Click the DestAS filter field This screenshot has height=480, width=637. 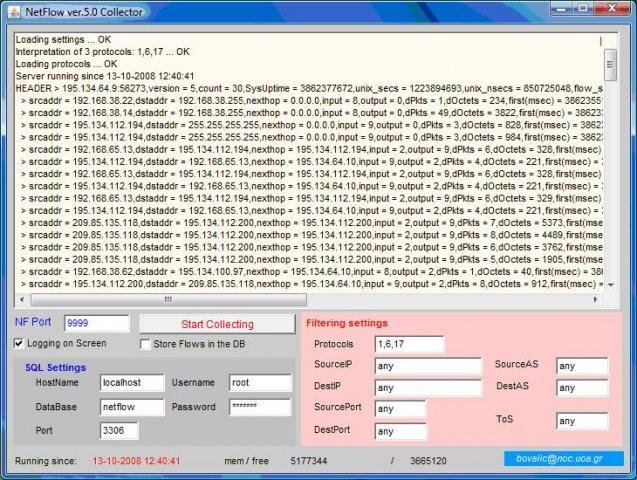point(582,388)
